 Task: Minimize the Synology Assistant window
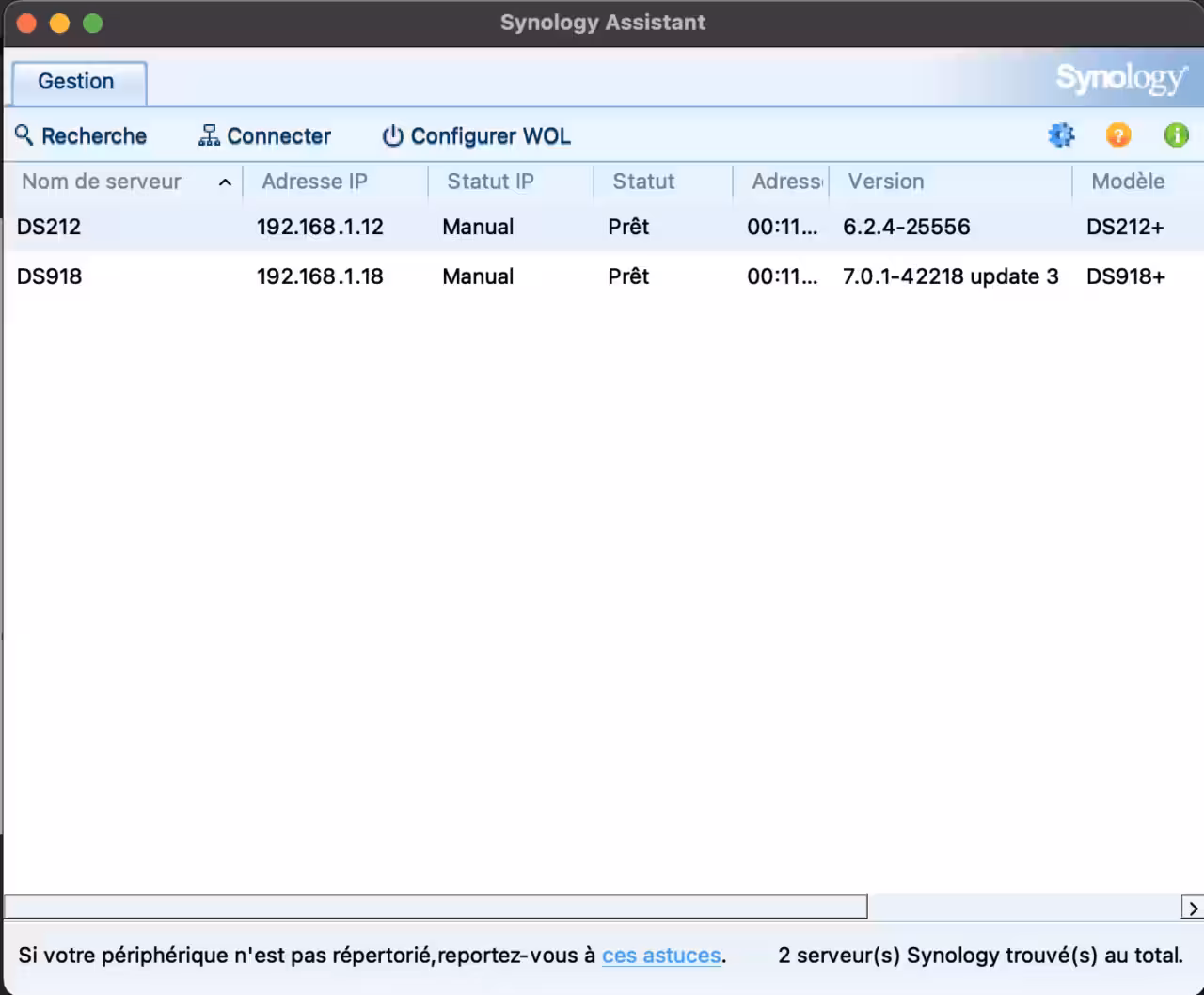(59, 24)
